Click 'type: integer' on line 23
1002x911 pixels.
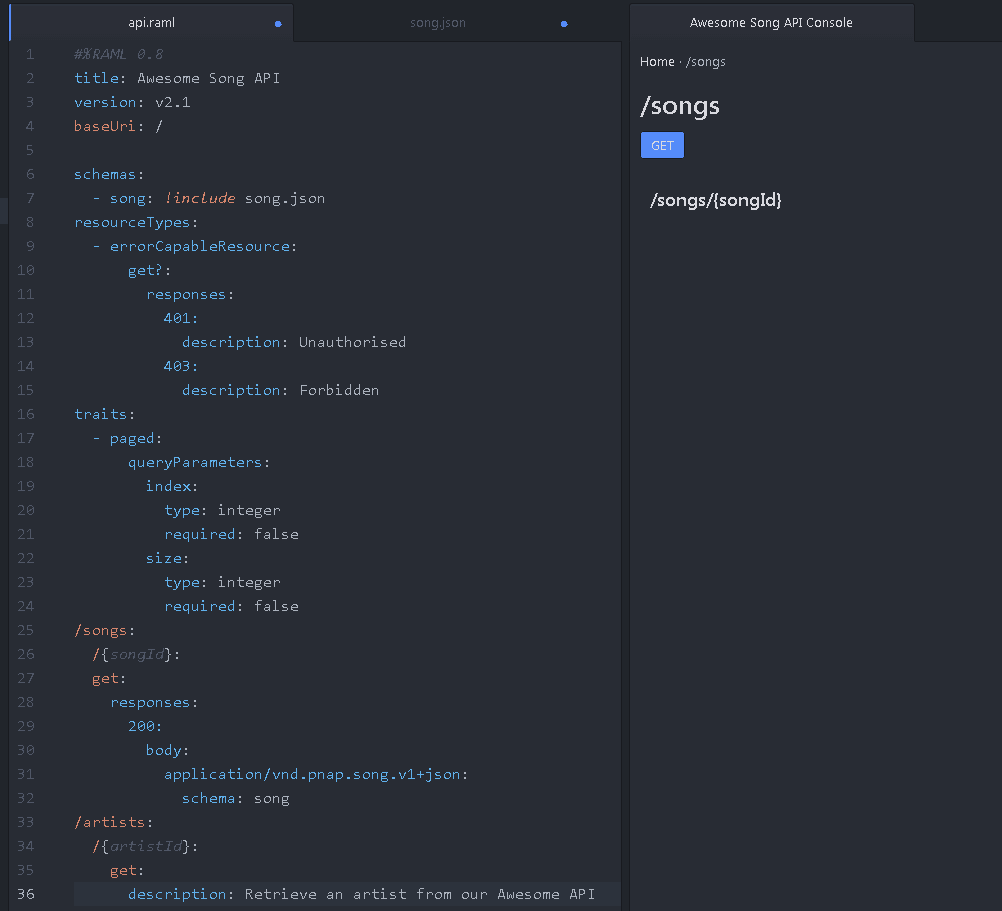[x=222, y=582]
